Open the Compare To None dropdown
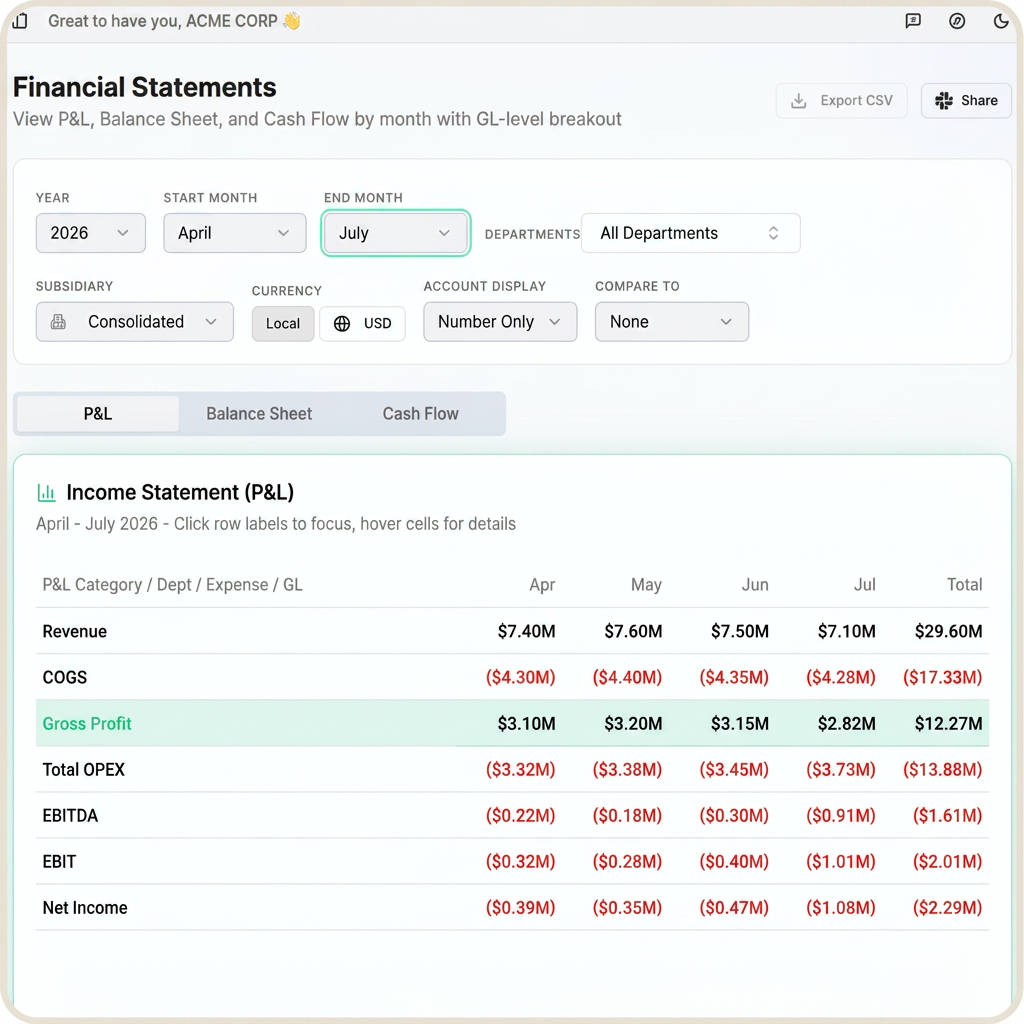Viewport: 1024px width, 1024px height. click(x=672, y=322)
